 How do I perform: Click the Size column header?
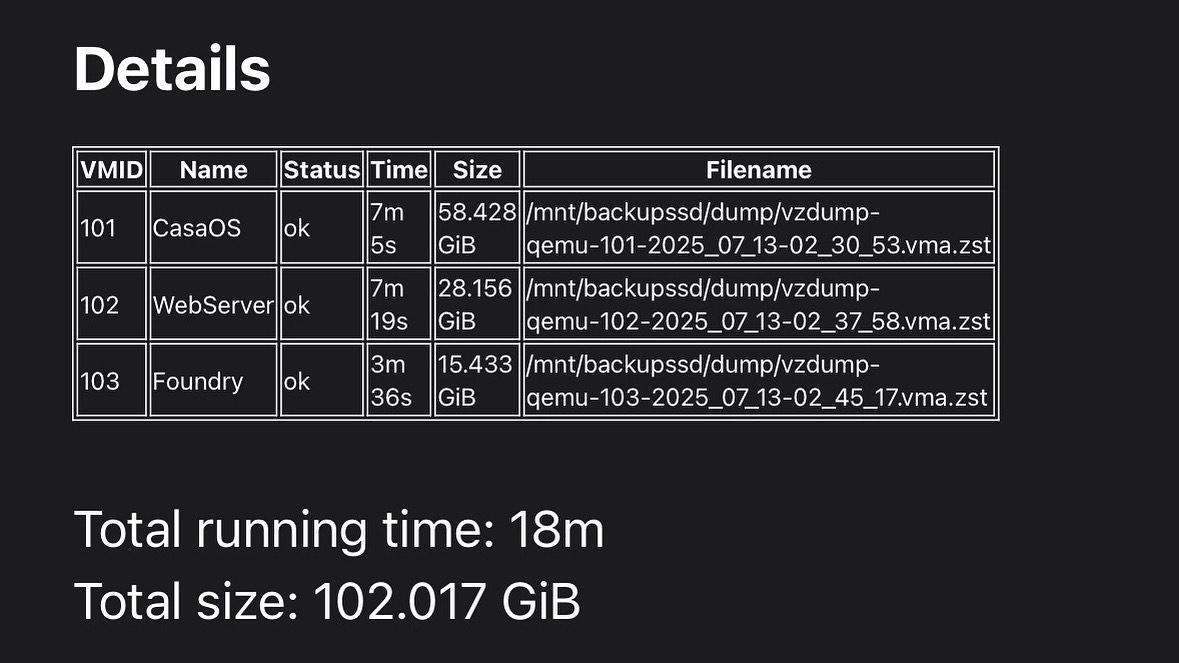[477, 169]
